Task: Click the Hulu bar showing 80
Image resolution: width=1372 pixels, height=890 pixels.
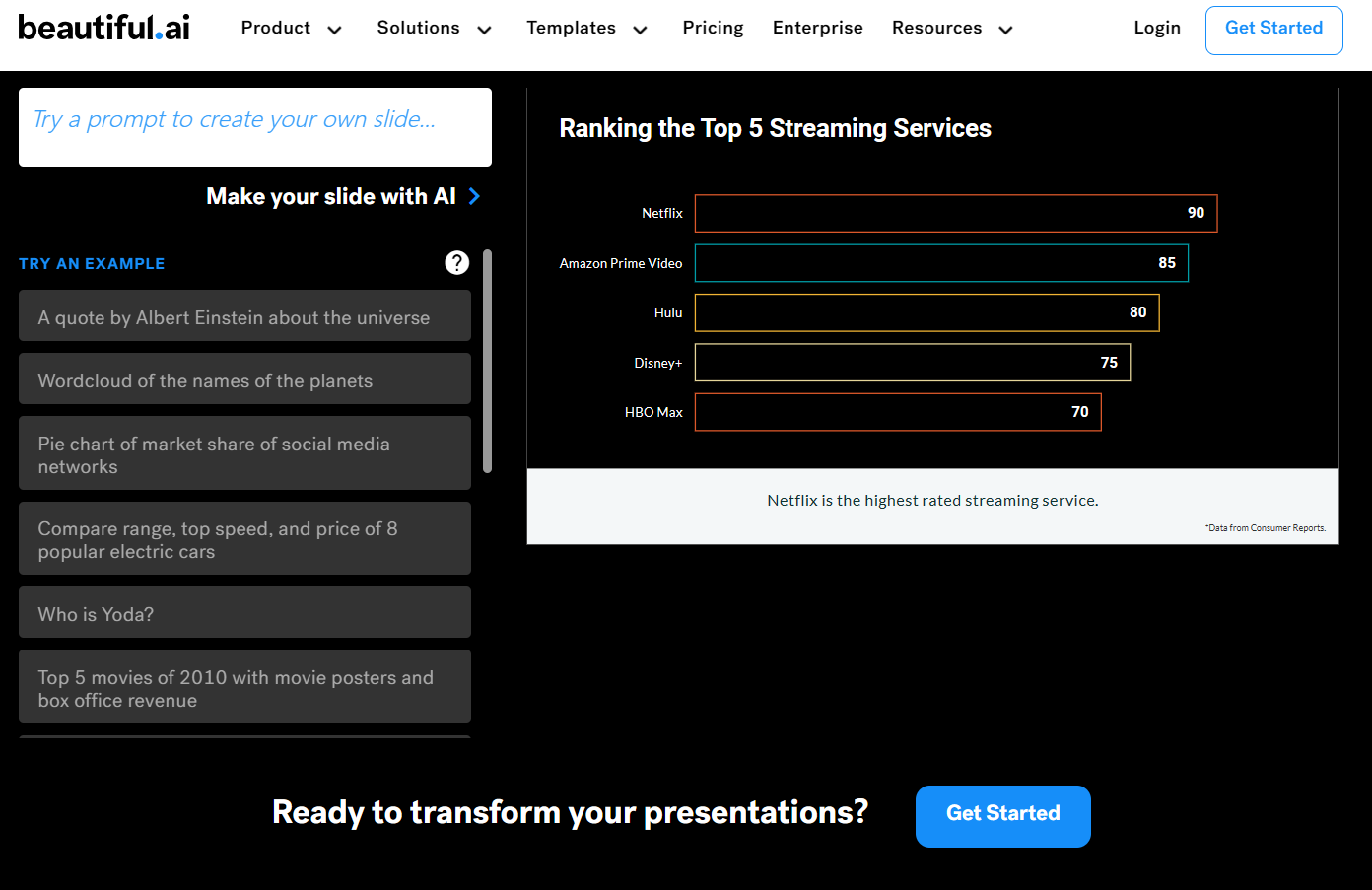Action: coord(927,312)
